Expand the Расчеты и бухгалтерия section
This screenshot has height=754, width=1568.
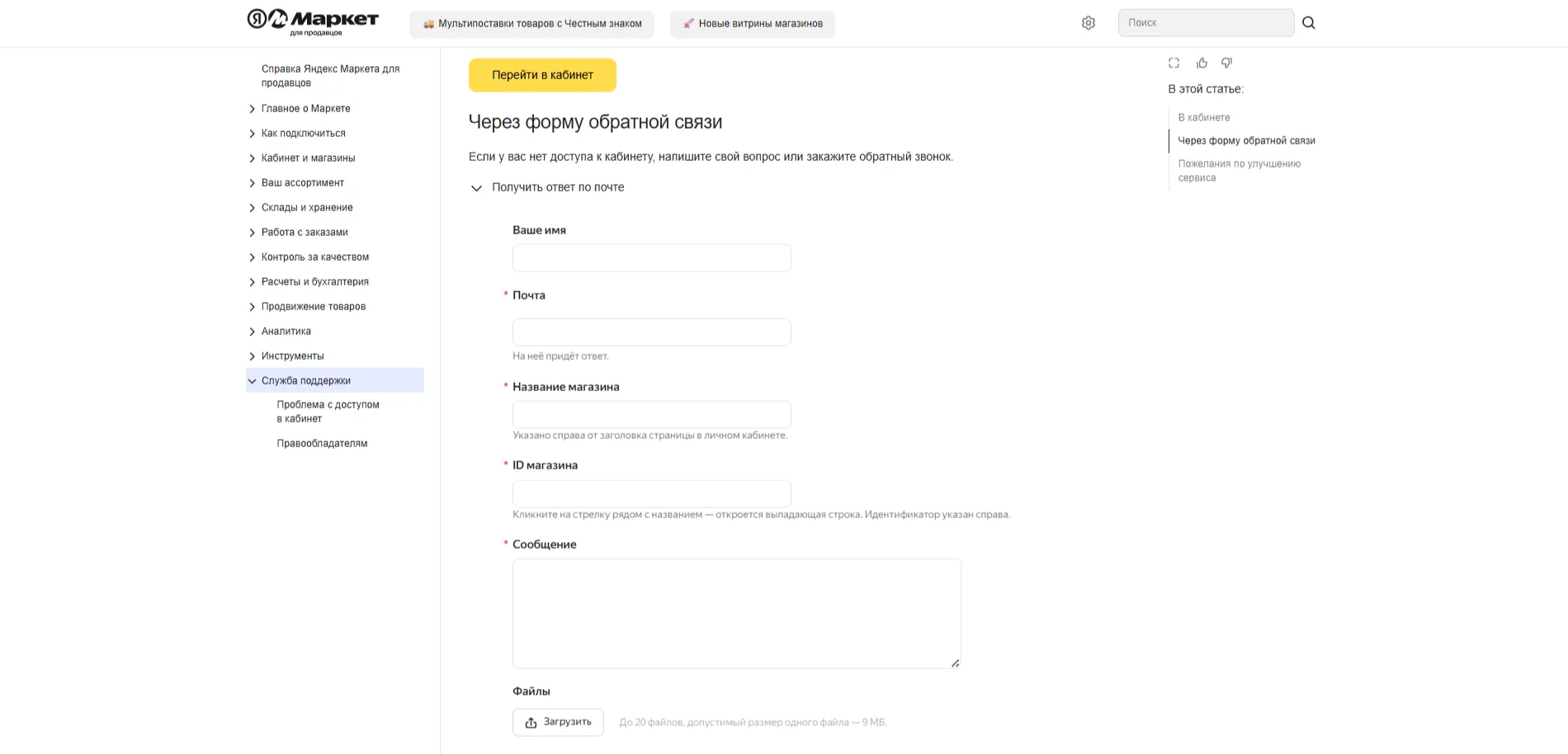tap(253, 282)
